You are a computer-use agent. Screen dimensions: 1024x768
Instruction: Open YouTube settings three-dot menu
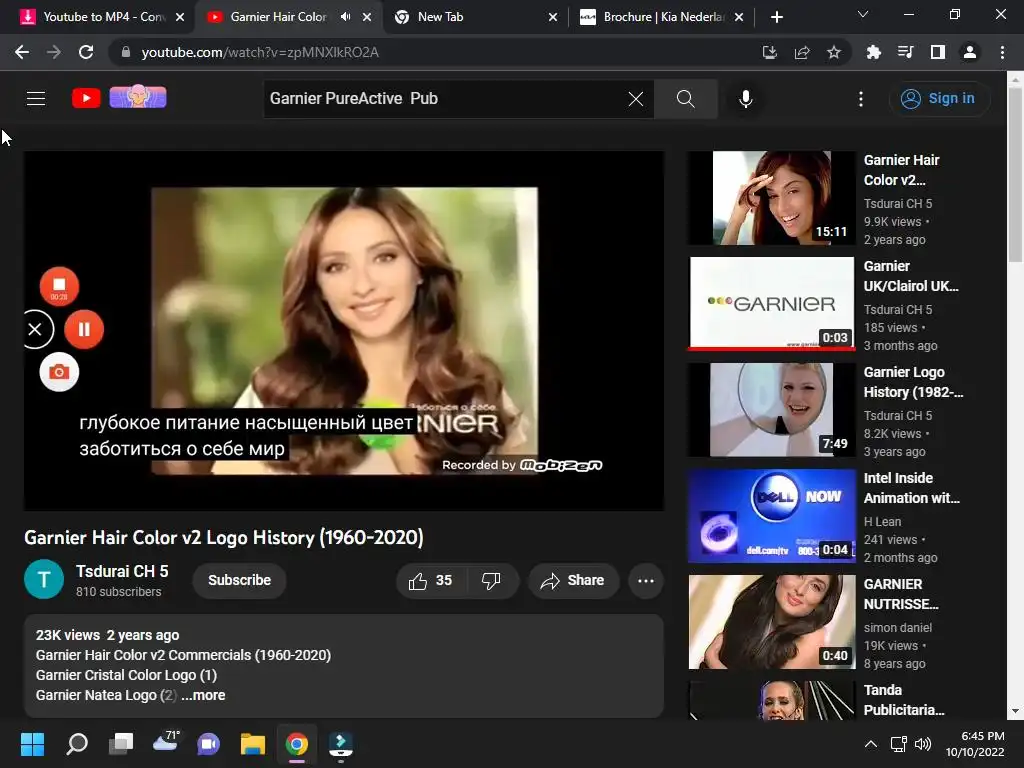point(861,99)
